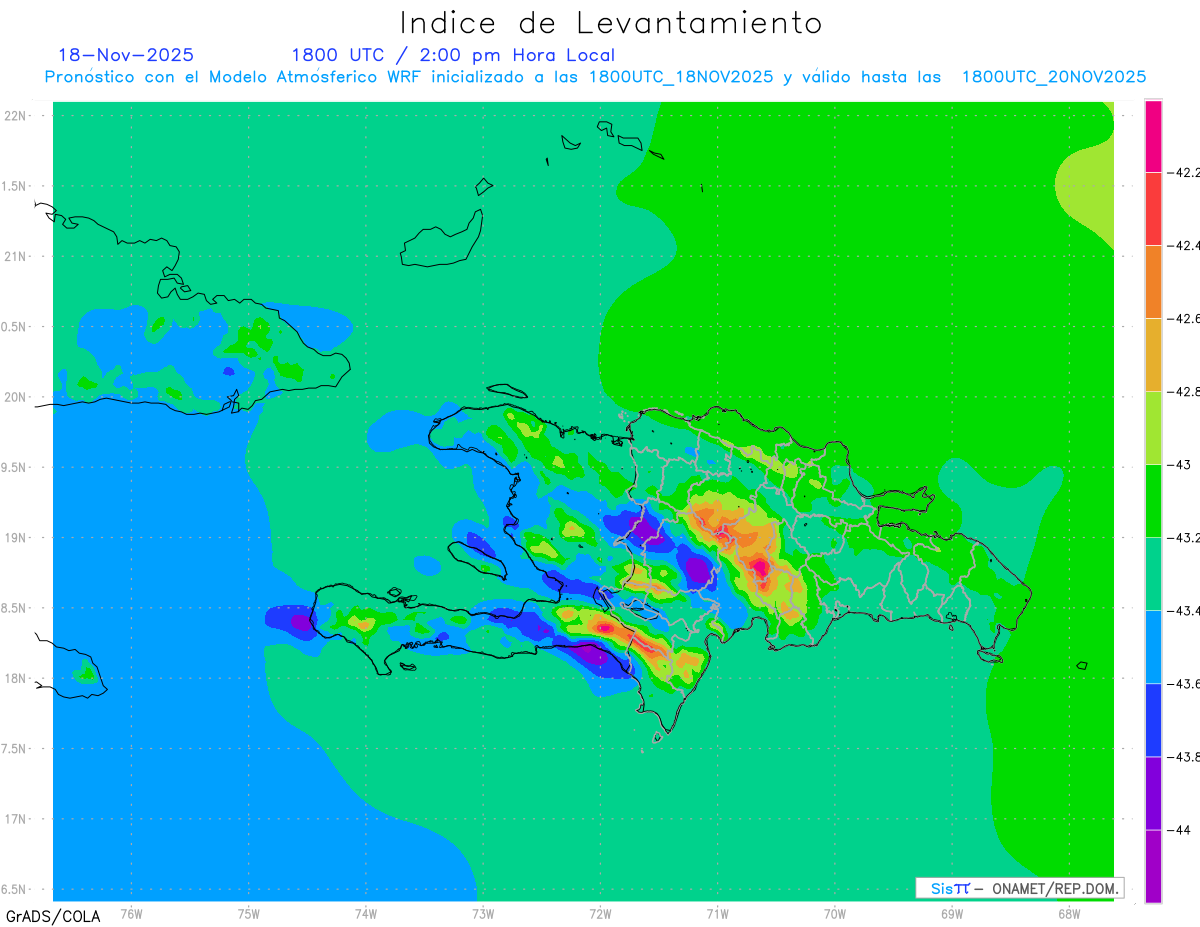
Task: Click the yellow-green swatch above -43
Action: pos(1153,428)
